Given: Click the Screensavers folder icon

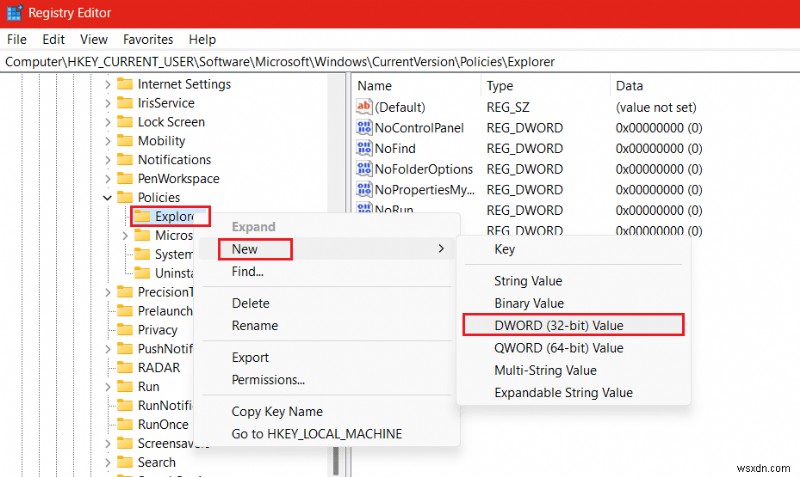Looking at the screenshot, I should (125, 443).
